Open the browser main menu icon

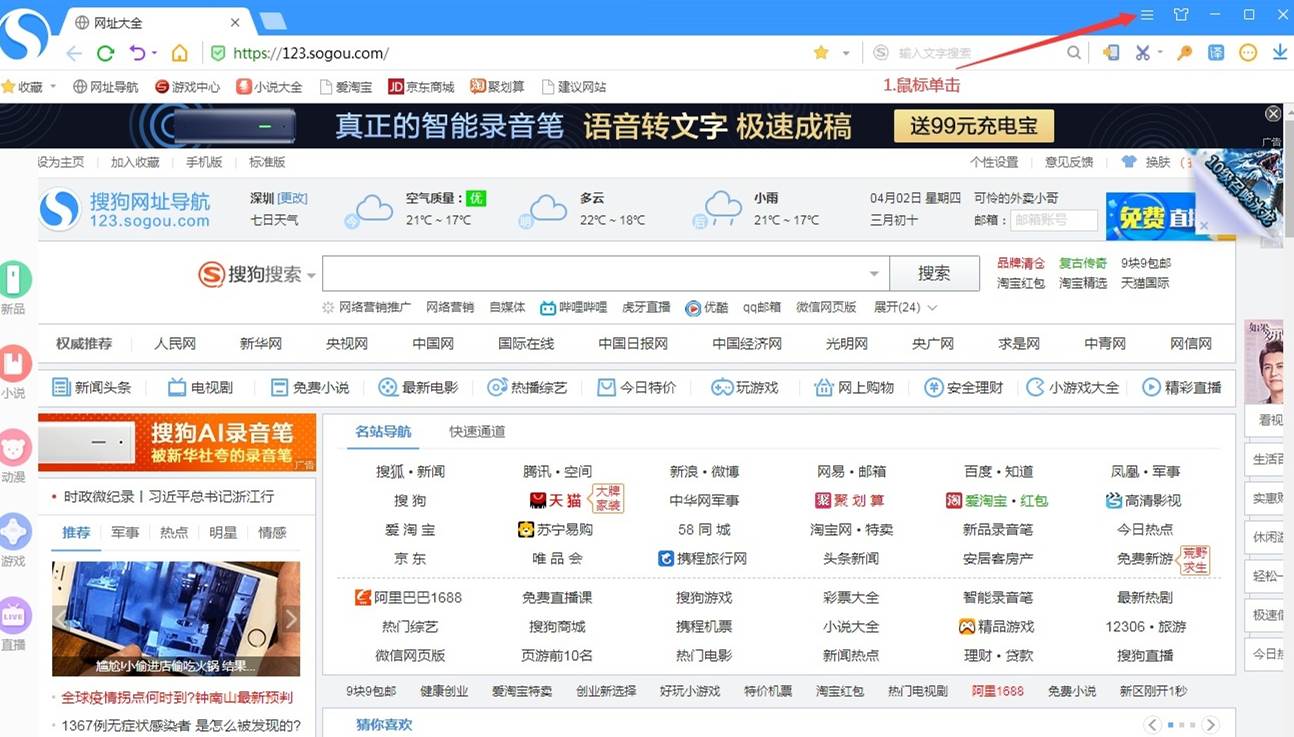tap(1147, 15)
